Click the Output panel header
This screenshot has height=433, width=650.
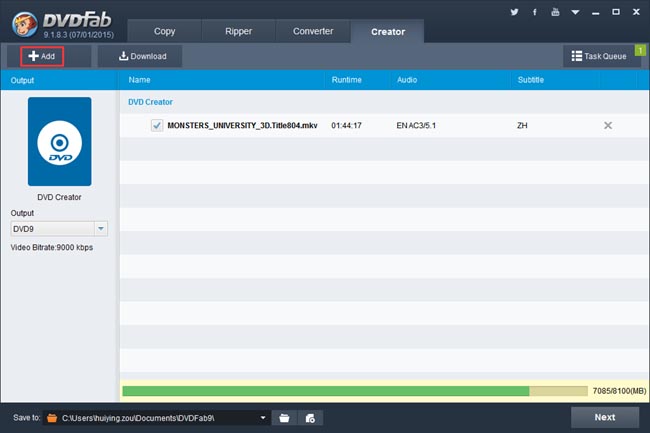[22, 80]
